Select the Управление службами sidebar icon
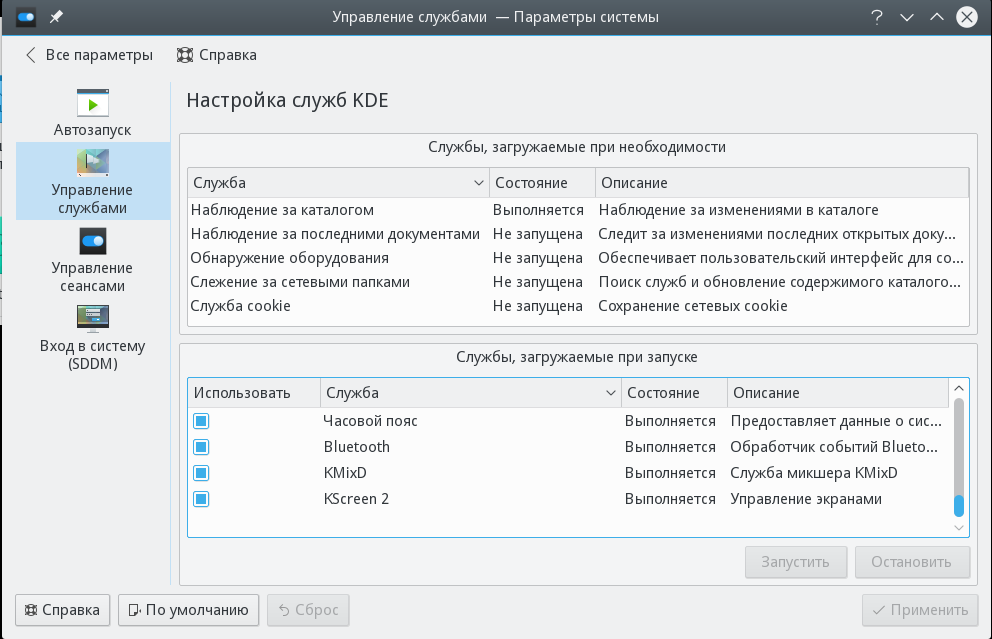Image resolution: width=992 pixels, height=639 pixels. pos(93,163)
